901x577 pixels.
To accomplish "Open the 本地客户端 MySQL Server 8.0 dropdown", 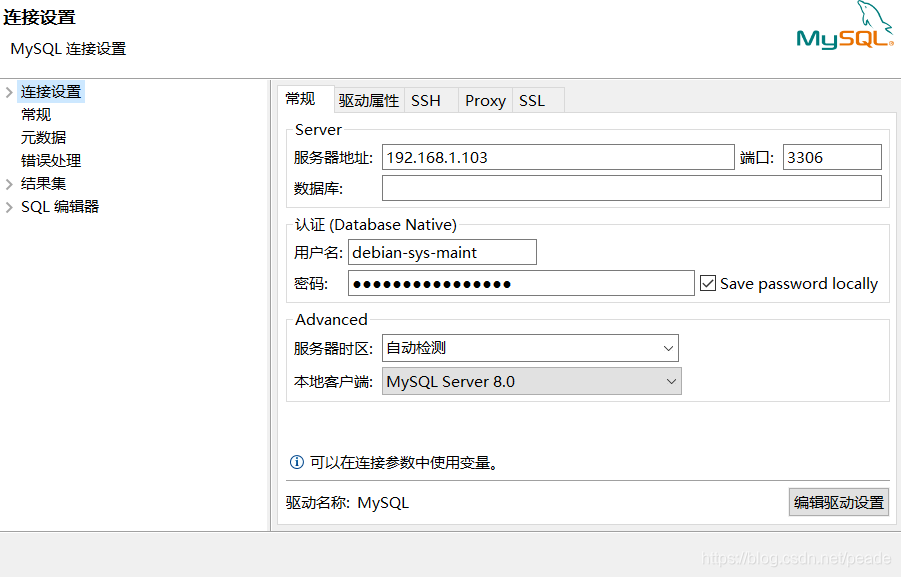I will 532,382.
